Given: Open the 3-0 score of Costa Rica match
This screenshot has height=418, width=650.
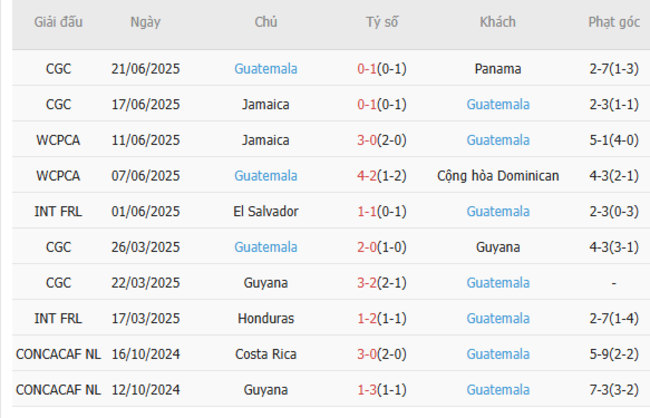Looking at the screenshot, I should click(x=366, y=354).
